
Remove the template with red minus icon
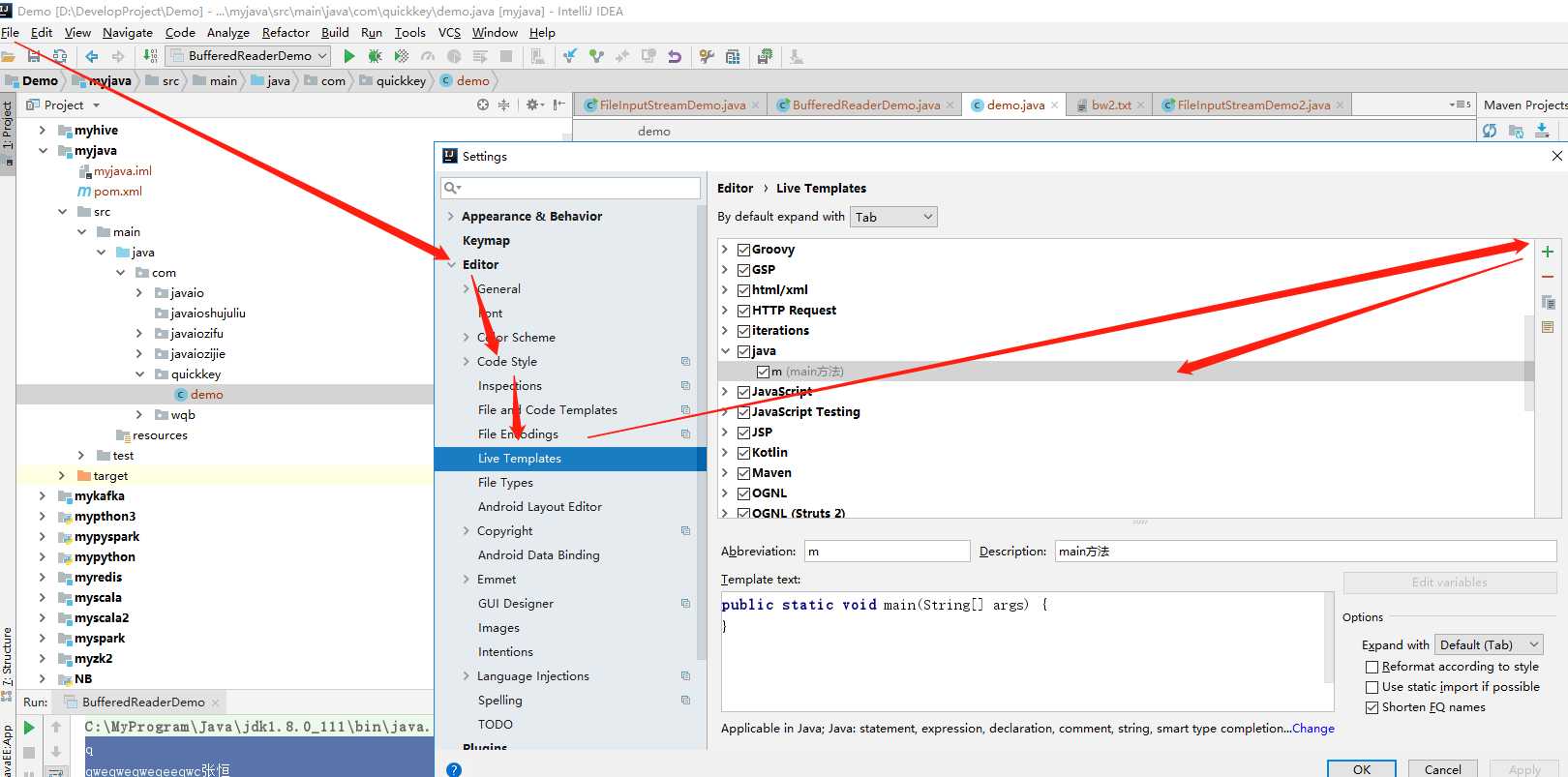tap(1548, 277)
